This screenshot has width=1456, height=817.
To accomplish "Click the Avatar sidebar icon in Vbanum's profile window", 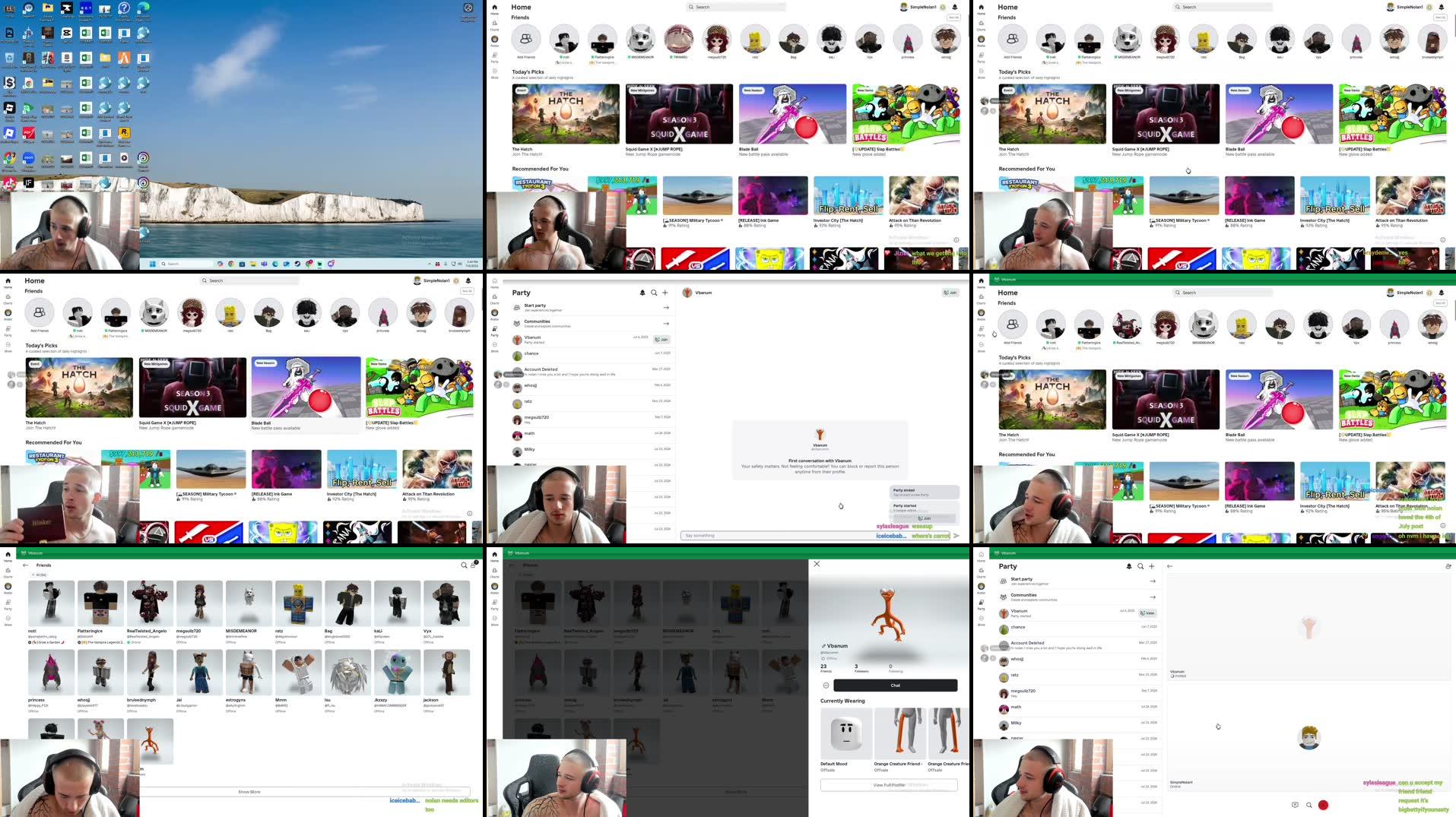I will click(x=494, y=589).
